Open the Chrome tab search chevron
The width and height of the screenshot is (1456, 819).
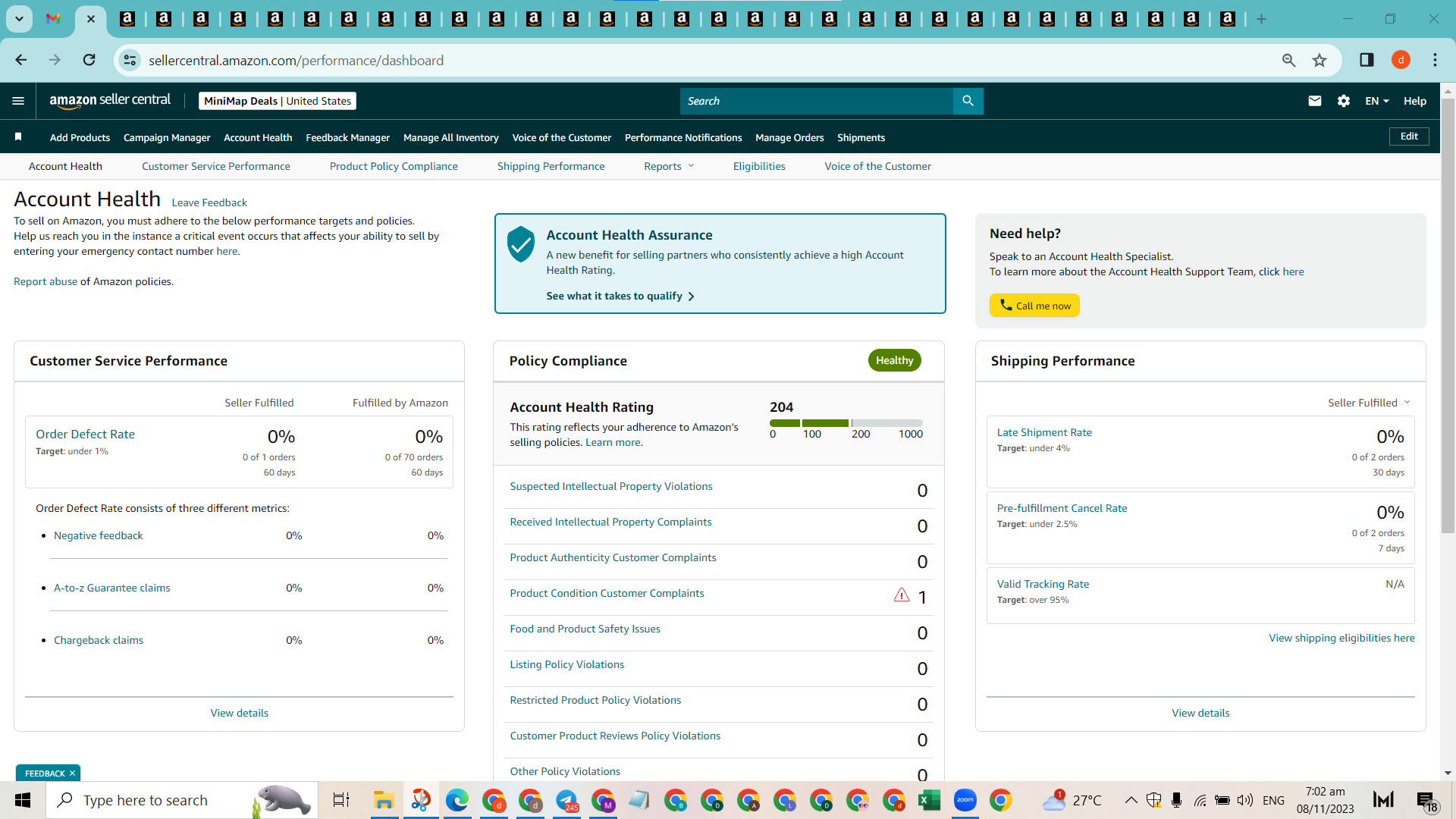pos(19,19)
